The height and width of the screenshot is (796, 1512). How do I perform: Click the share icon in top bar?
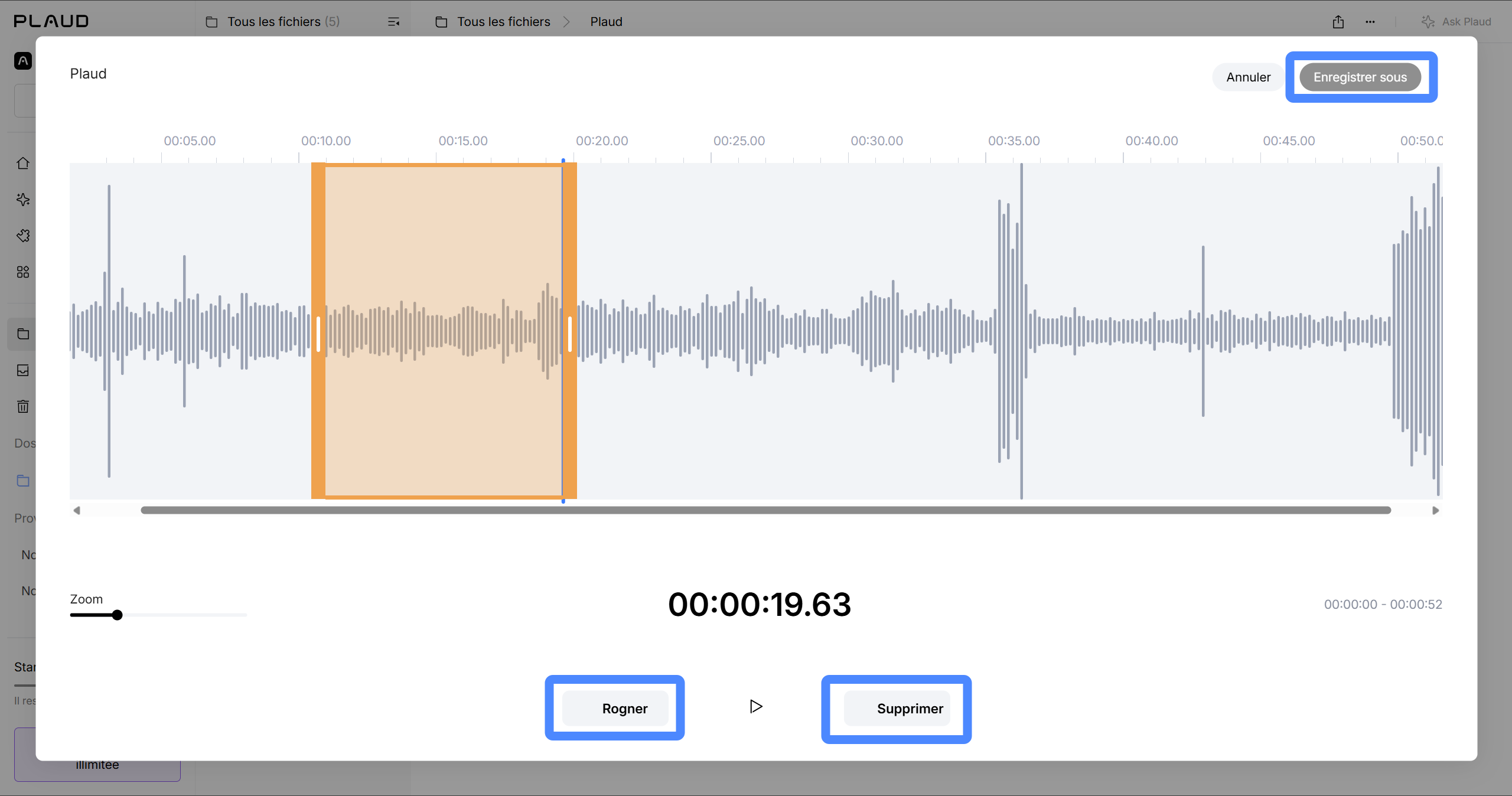click(x=1338, y=22)
